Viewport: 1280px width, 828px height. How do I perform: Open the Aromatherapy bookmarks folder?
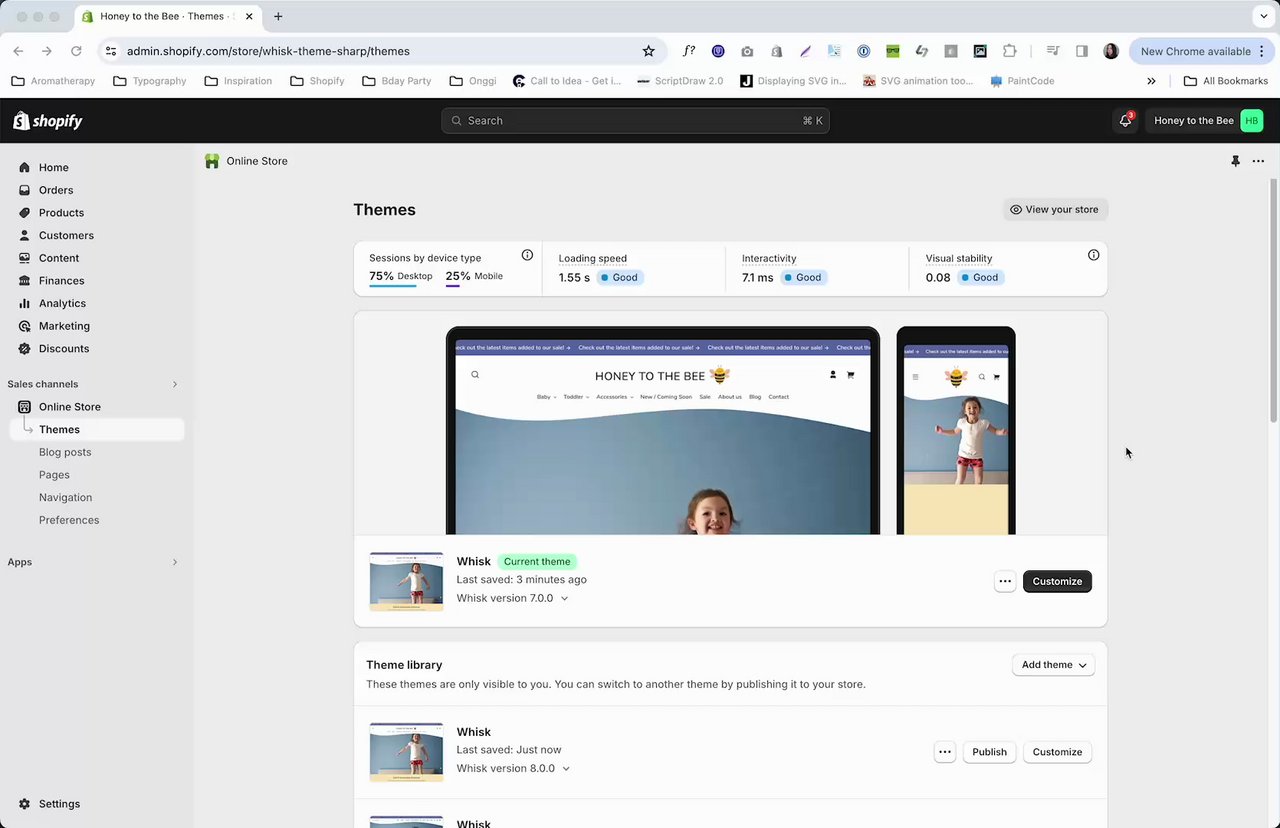click(53, 81)
